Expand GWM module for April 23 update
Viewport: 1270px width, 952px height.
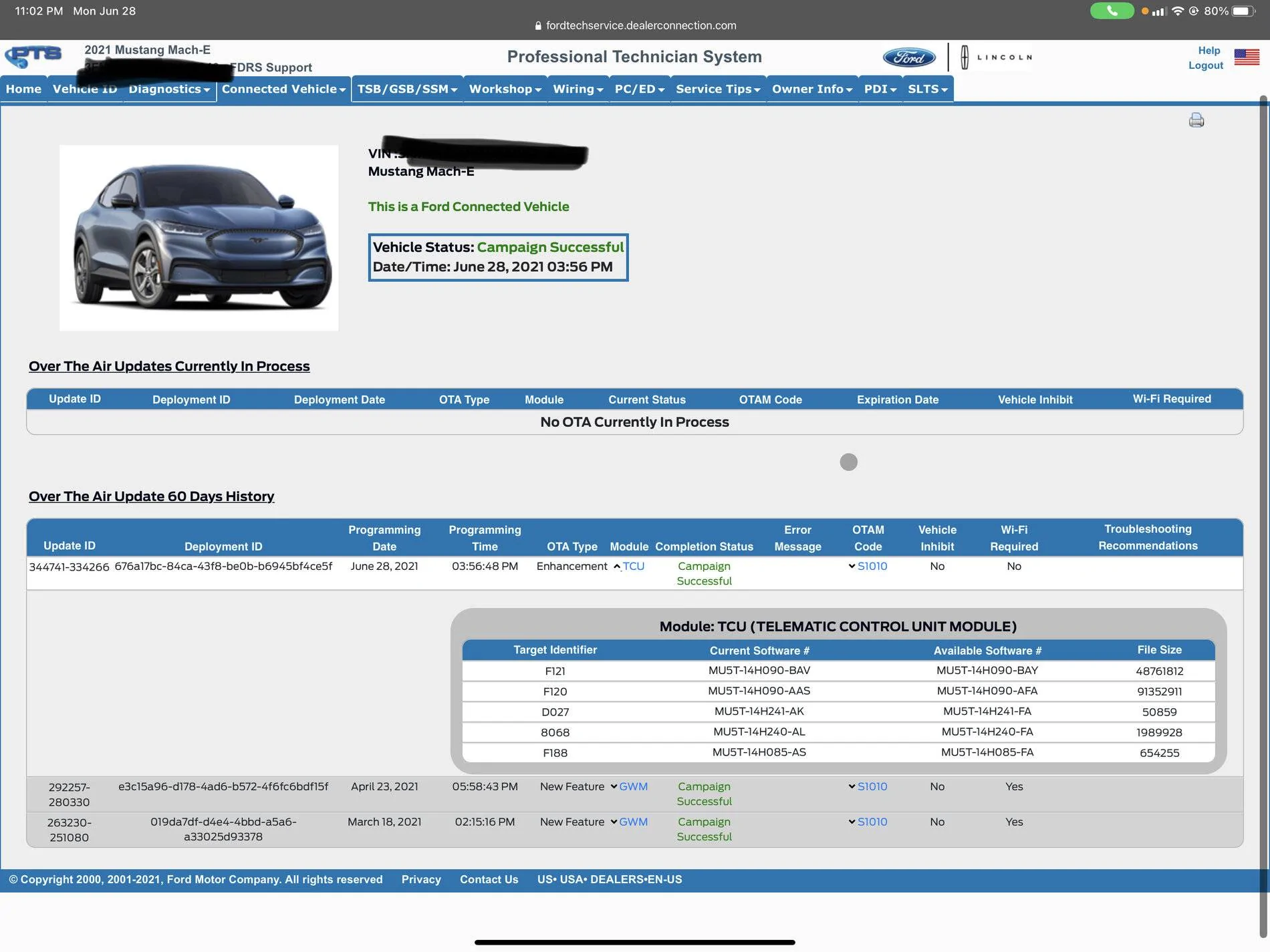[x=614, y=786]
